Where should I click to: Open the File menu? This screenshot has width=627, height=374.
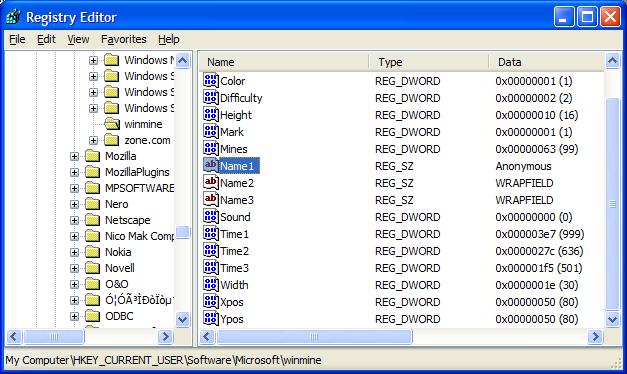(17, 39)
